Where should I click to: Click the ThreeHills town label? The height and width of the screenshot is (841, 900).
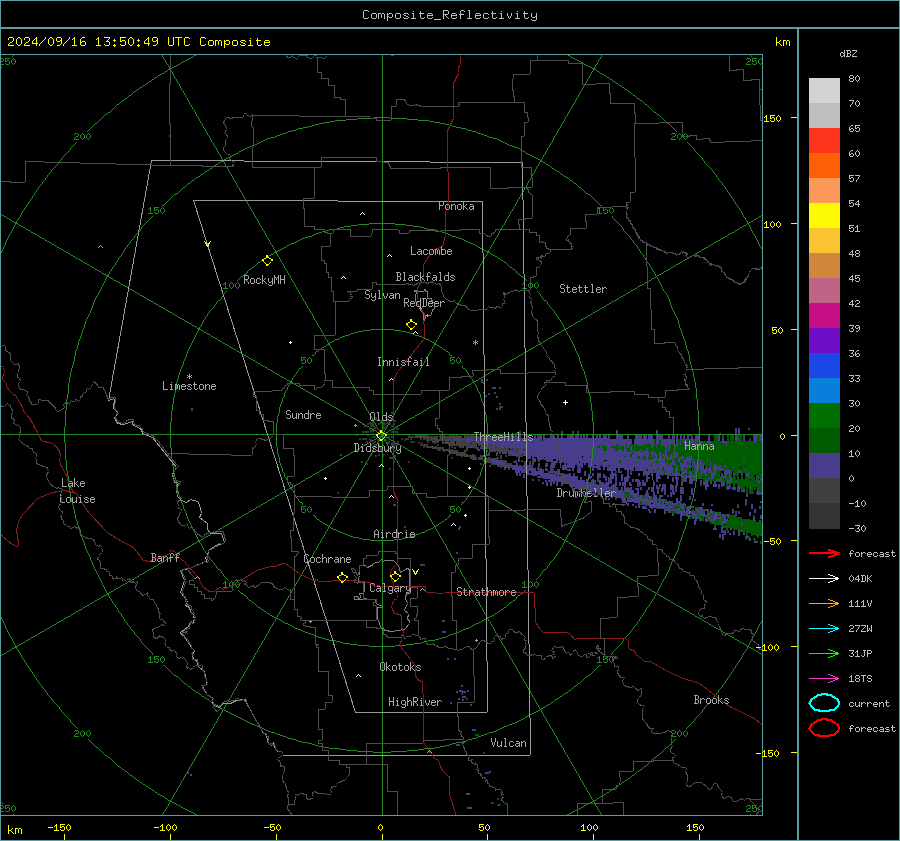click(x=503, y=437)
